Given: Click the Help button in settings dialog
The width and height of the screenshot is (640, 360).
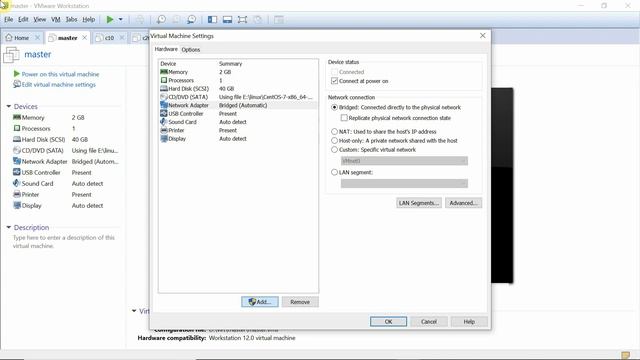Looking at the screenshot, I should point(469,322).
